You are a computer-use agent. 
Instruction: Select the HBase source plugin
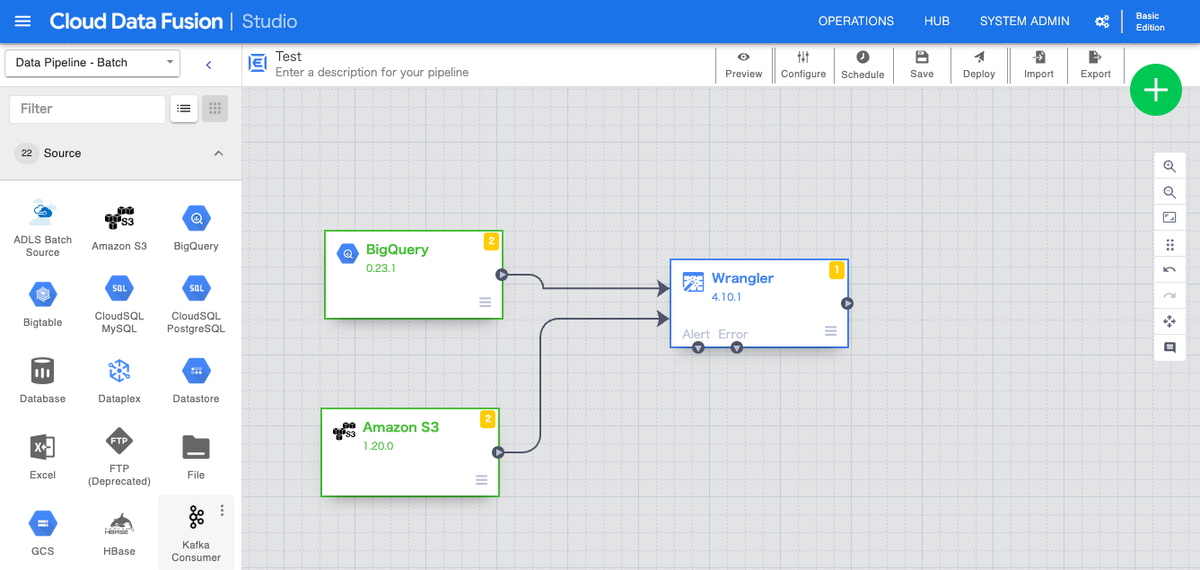(x=119, y=533)
